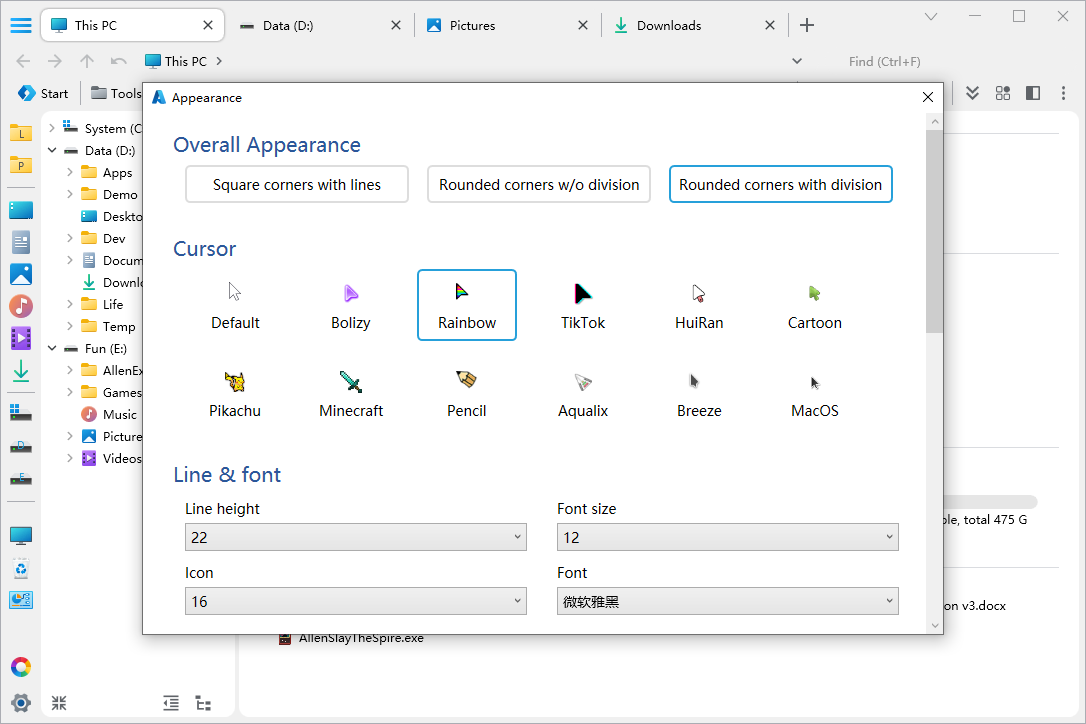Open the color wheel icon in sidebar
Image resolution: width=1086 pixels, height=724 pixels.
coord(21,667)
